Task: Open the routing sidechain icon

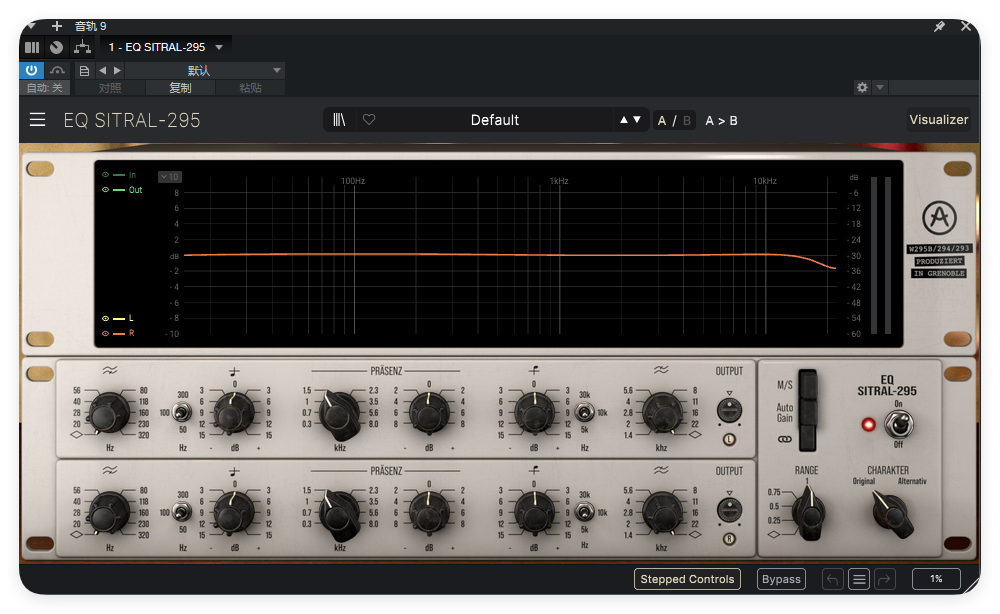Action: point(82,47)
